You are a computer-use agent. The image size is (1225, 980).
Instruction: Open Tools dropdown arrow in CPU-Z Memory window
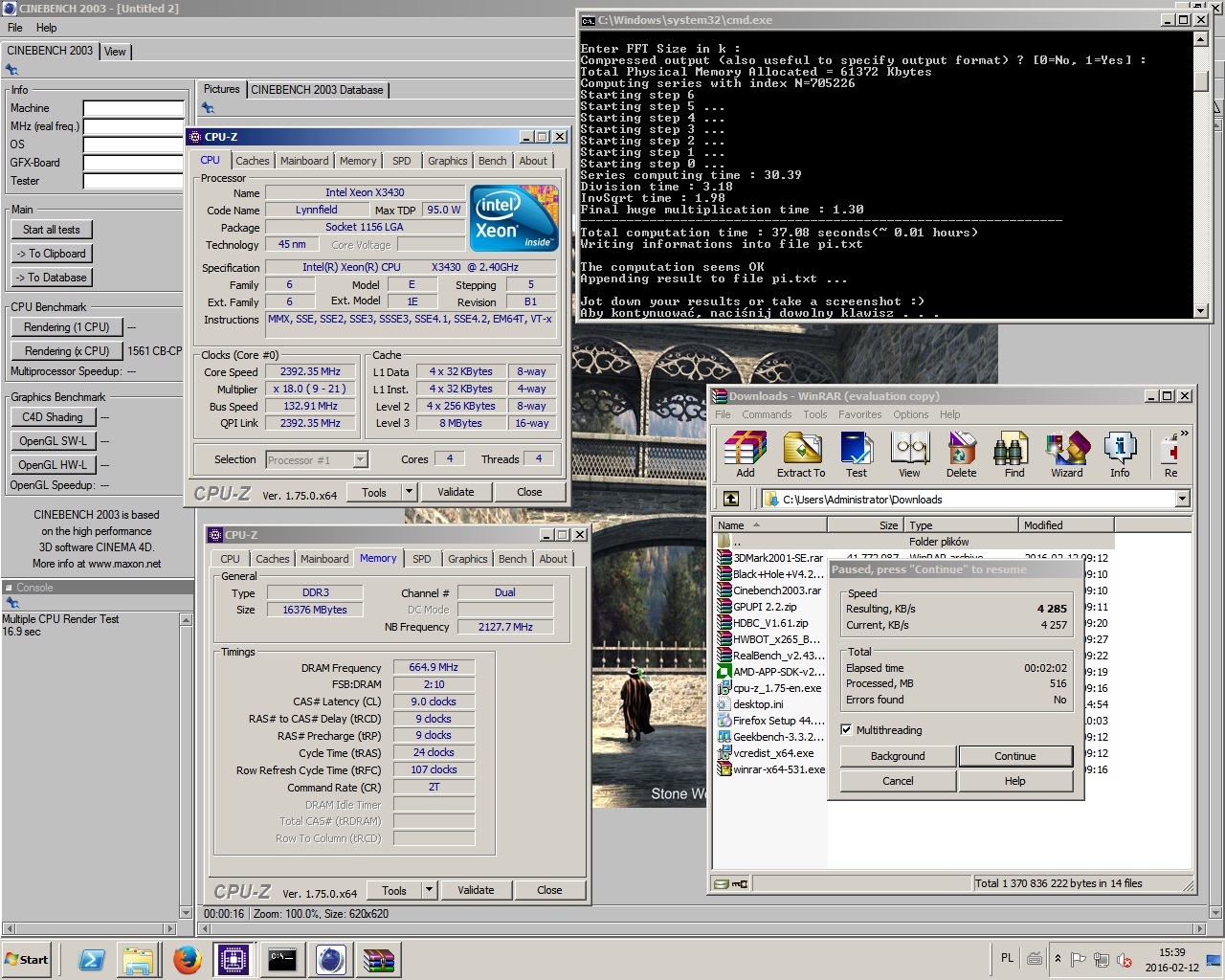tap(429, 890)
